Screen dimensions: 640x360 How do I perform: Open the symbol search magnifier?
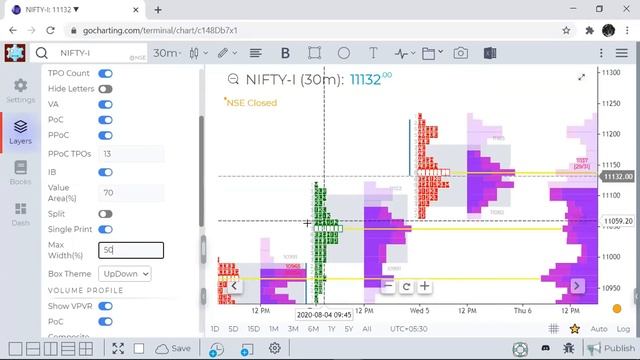[42, 53]
